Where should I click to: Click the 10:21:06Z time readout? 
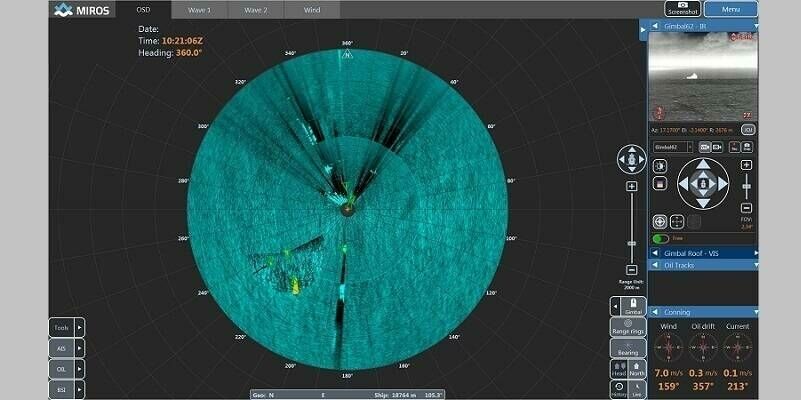click(182, 41)
